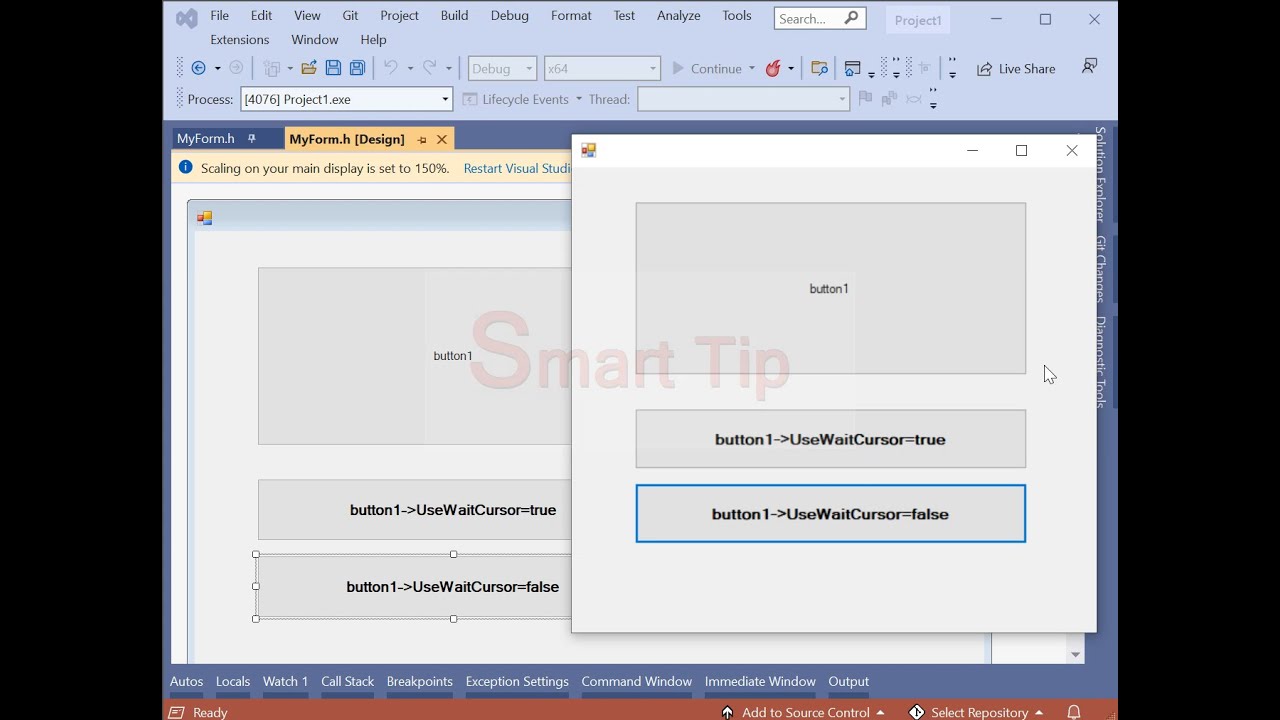Click the designer scrollbar down arrow
Screen dimensions: 1280x720
point(1076,655)
